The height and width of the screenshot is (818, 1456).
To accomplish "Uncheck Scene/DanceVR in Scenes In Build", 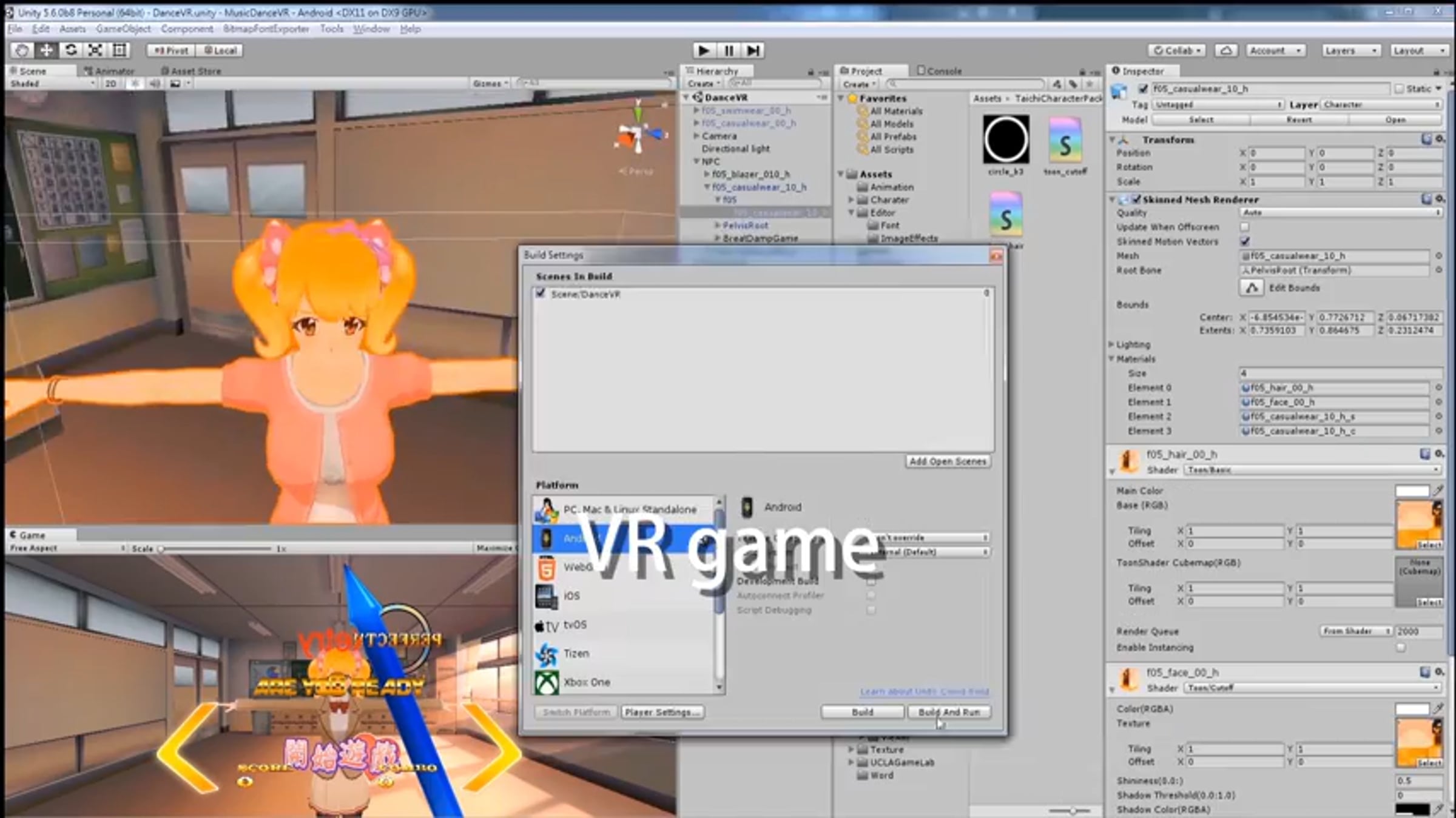I will pyautogui.click(x=540, y=293).
